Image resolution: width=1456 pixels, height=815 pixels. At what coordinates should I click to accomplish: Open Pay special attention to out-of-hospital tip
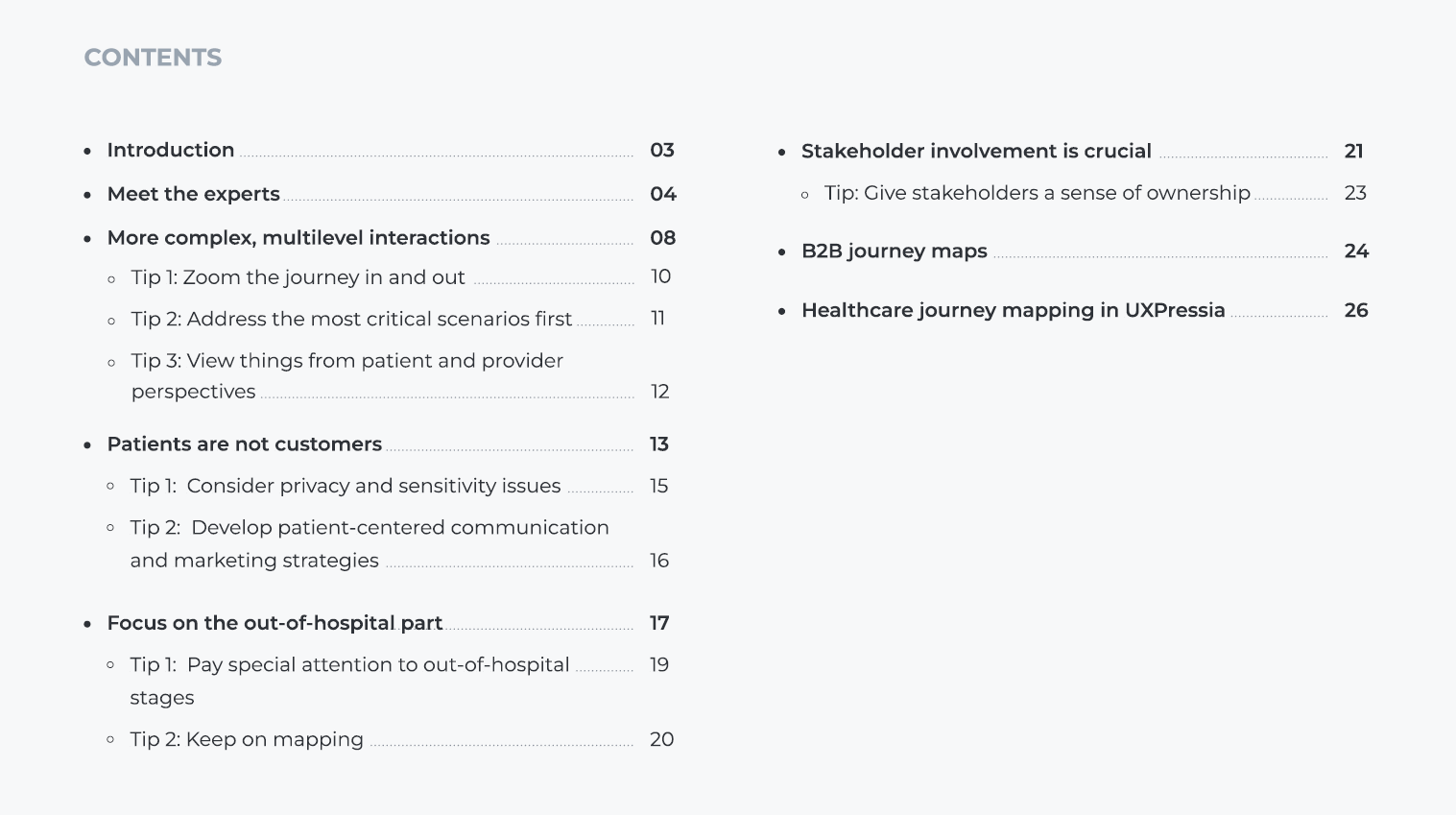349,665
